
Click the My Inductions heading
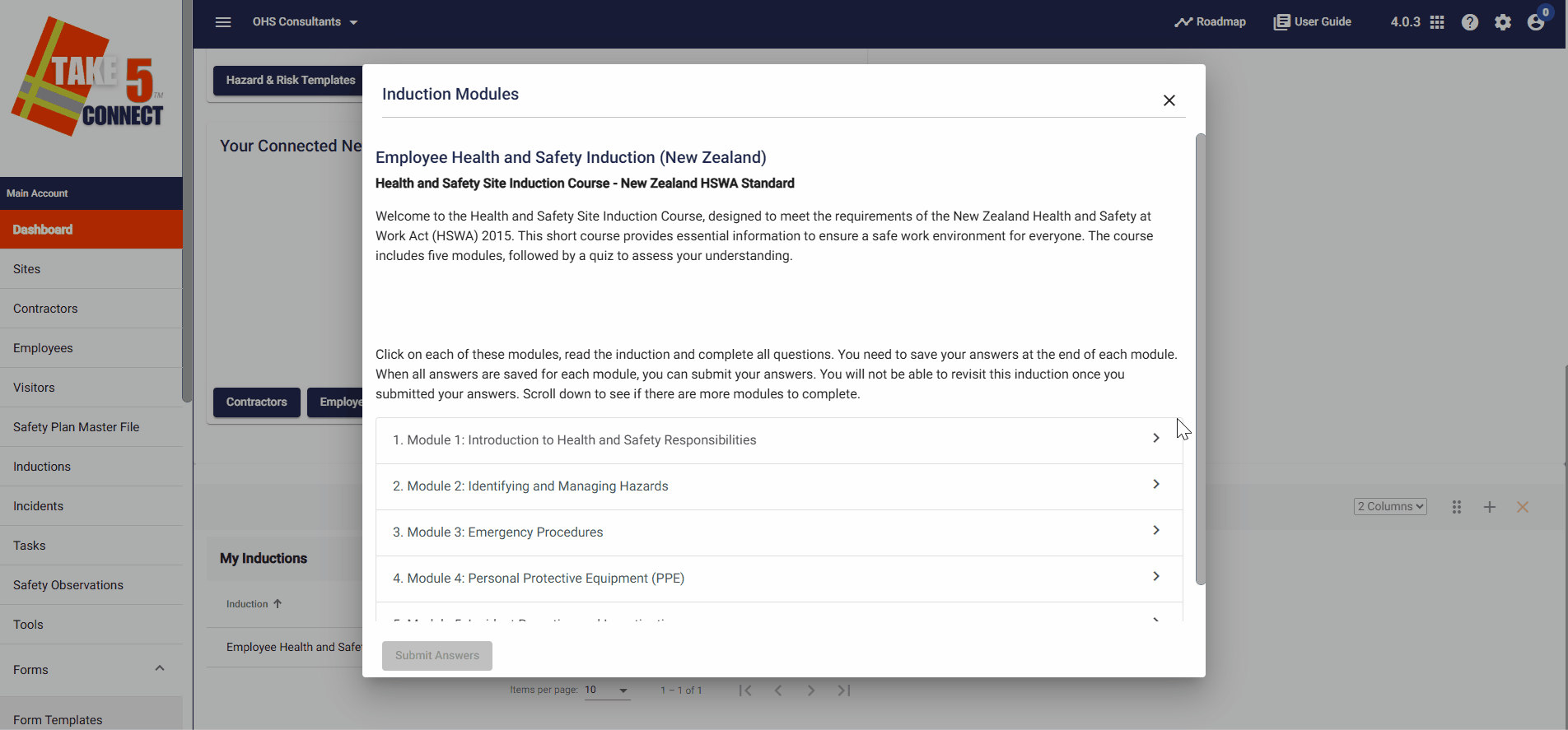(x=264, y=558)
